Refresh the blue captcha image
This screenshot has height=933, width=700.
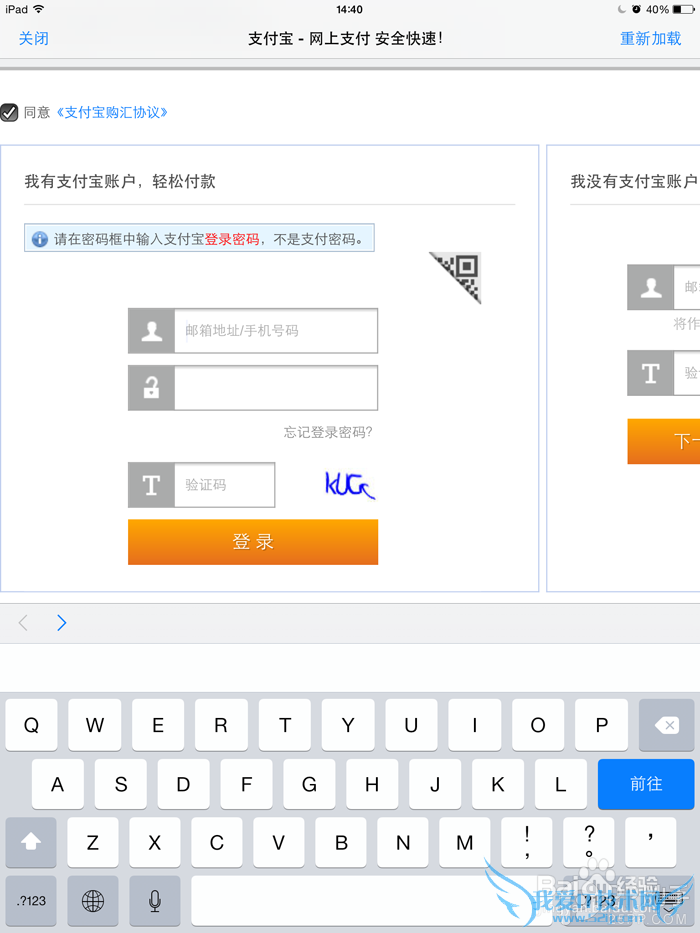pos(350,485)
